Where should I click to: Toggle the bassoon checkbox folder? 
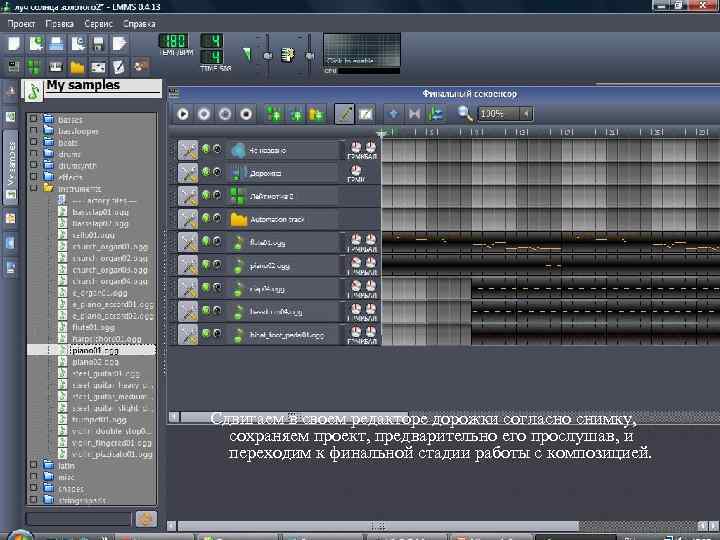[33, 131]
